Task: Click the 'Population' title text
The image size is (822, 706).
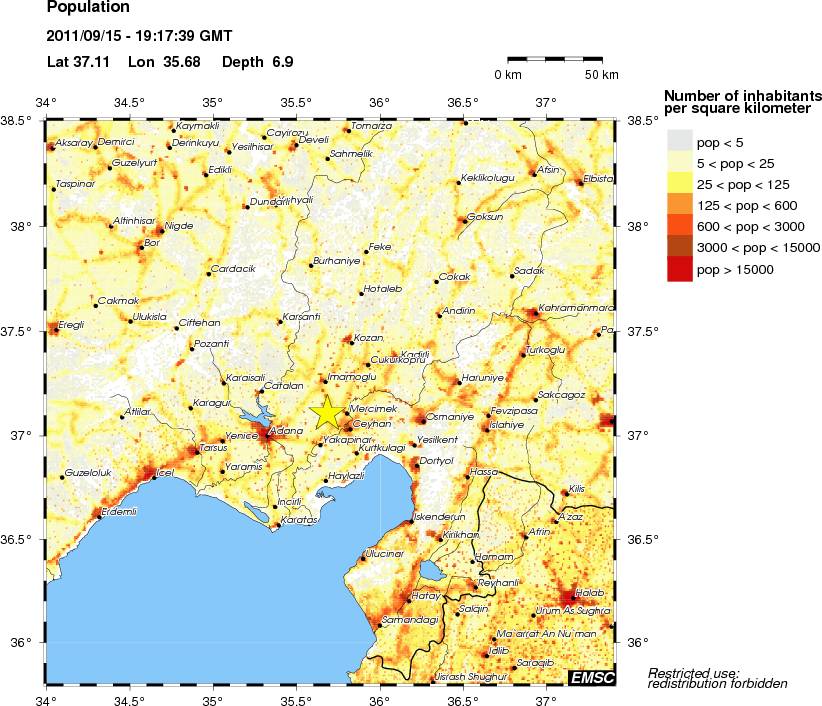Action: pyautogui.click(x=86, y=8)
